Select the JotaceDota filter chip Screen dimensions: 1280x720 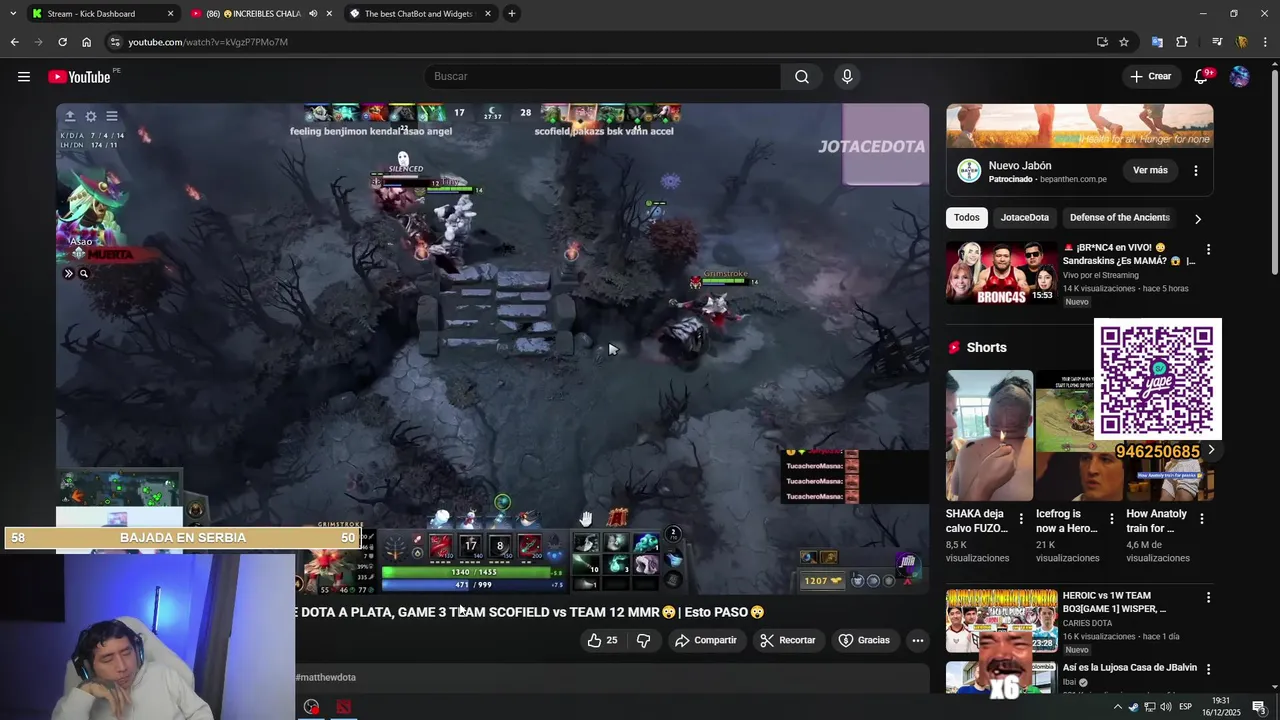[1025, 217]
